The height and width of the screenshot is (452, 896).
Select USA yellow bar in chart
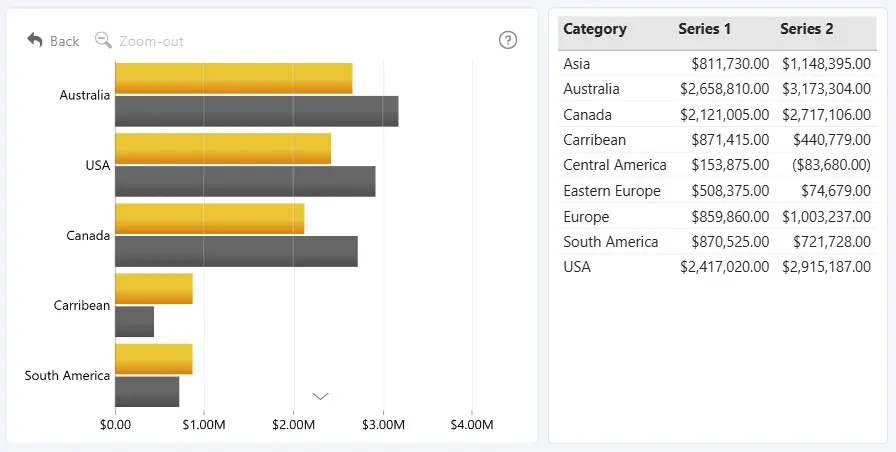(x=223, y=149)
